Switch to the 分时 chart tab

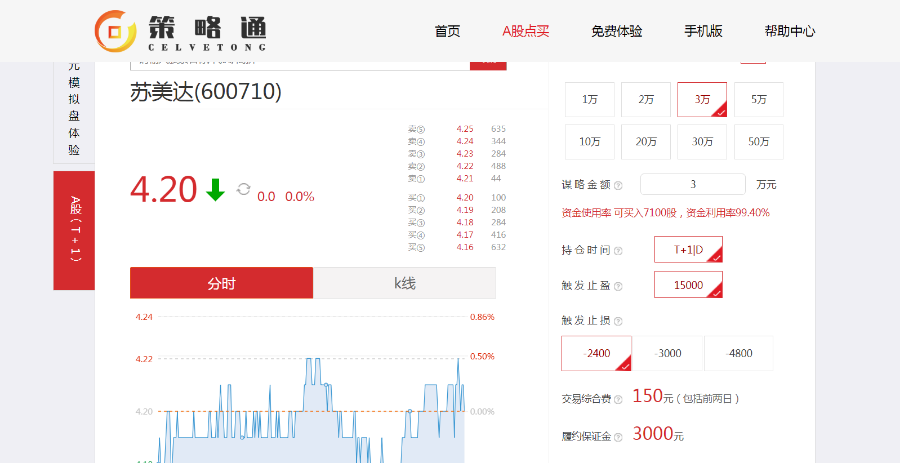point(222,283)
